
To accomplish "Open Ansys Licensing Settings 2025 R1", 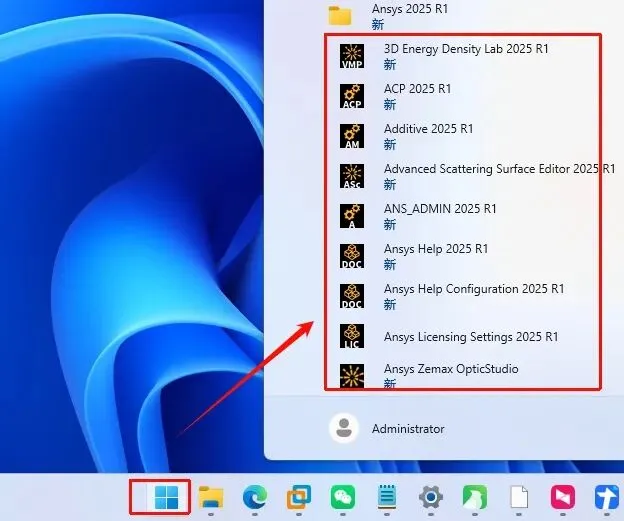I will click(x=471, y=337).
